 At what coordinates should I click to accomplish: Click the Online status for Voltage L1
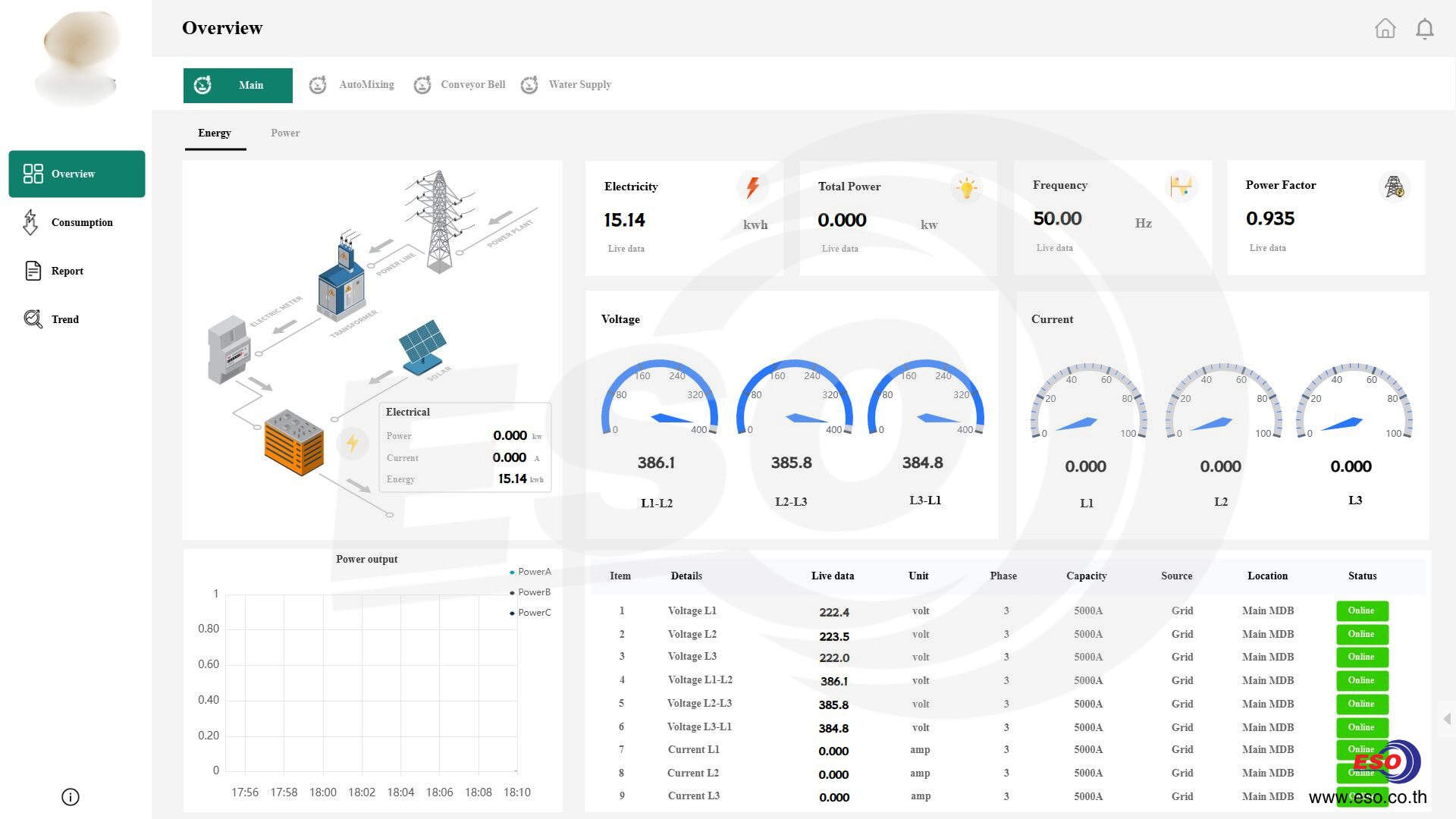pyautogui.click(x=1361, y=611)
